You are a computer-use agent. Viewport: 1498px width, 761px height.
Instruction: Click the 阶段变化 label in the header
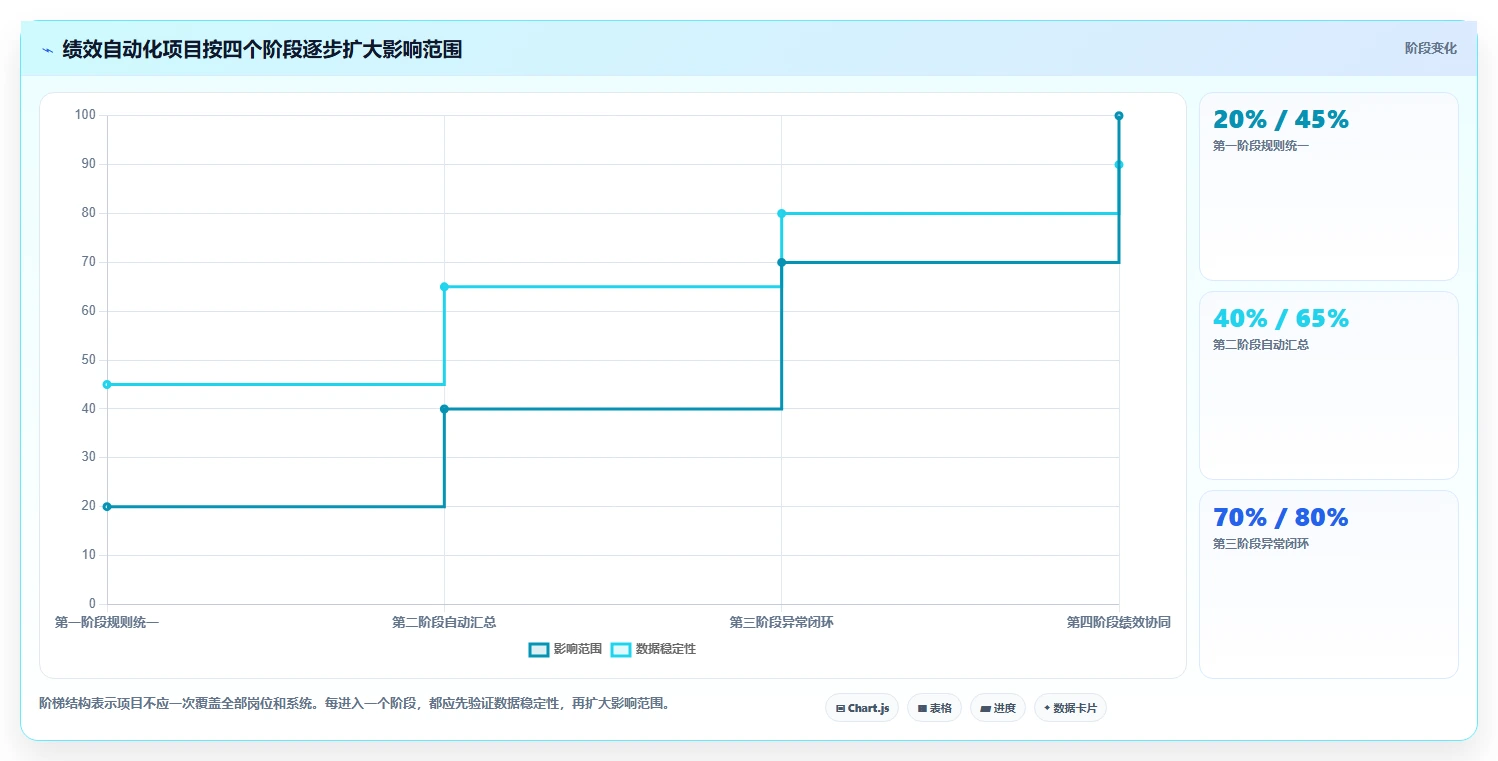(1431, 49)
